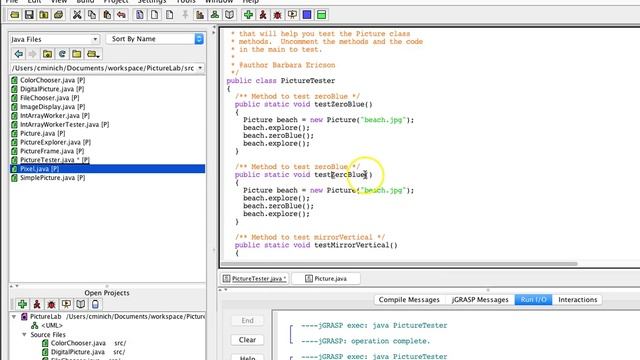
Task: Click the red Undo arrow icon
Action: tap(121, 15)
